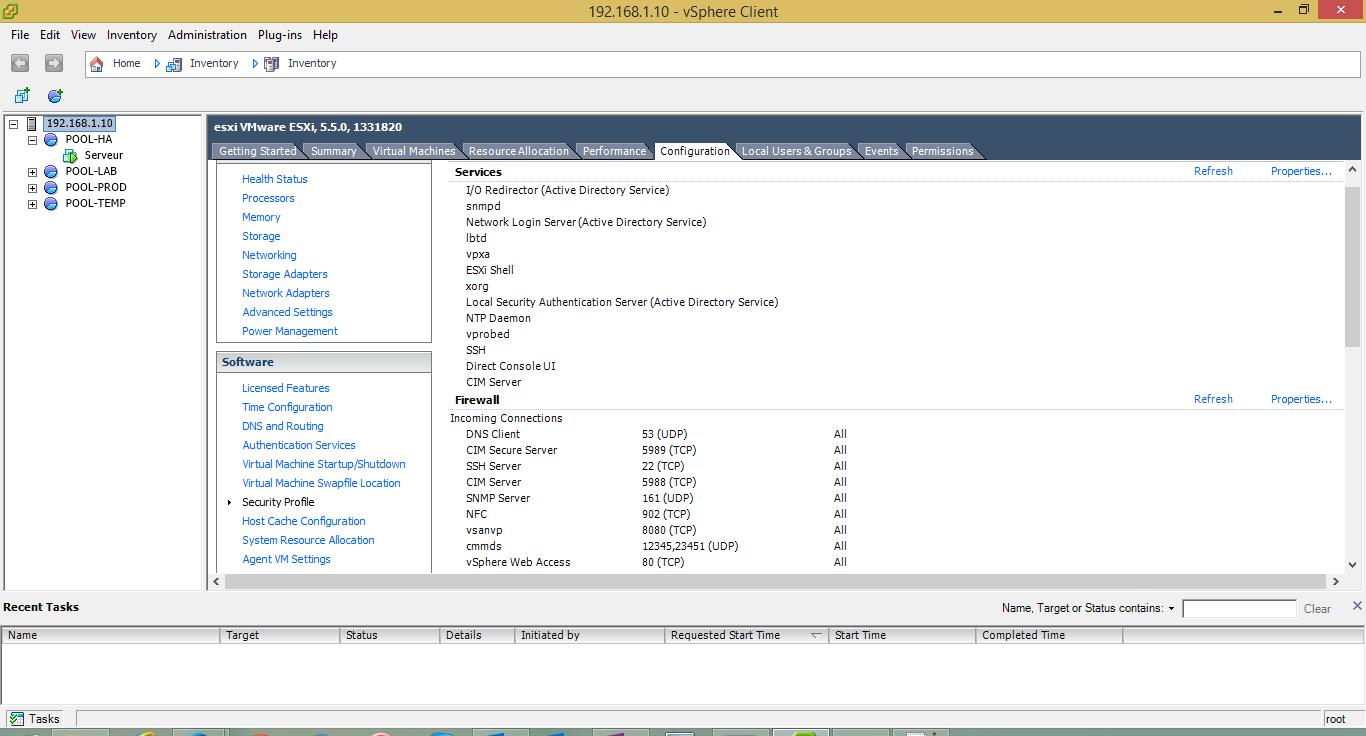The height and width of the screenshot is (736, 1366).
Task: Click the Requested Start Time sort arrow
Action: [815, 635]
